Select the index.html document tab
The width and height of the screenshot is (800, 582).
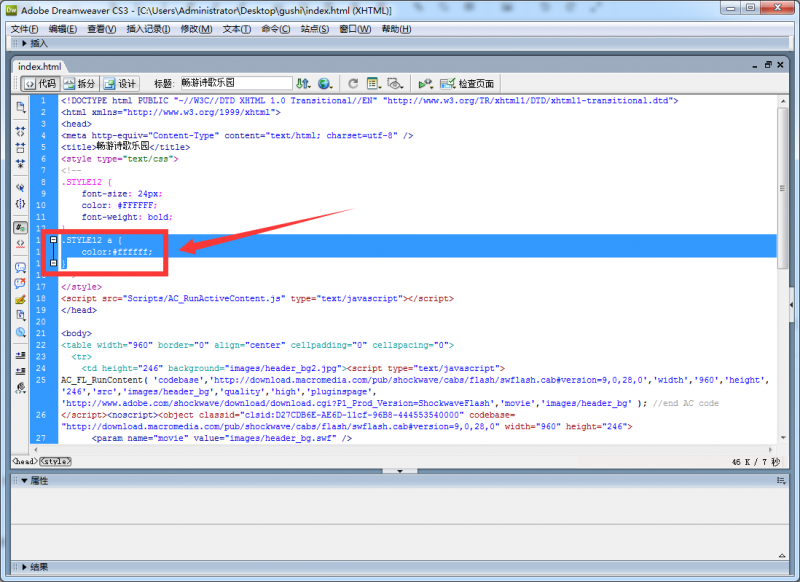pos(39,66)
